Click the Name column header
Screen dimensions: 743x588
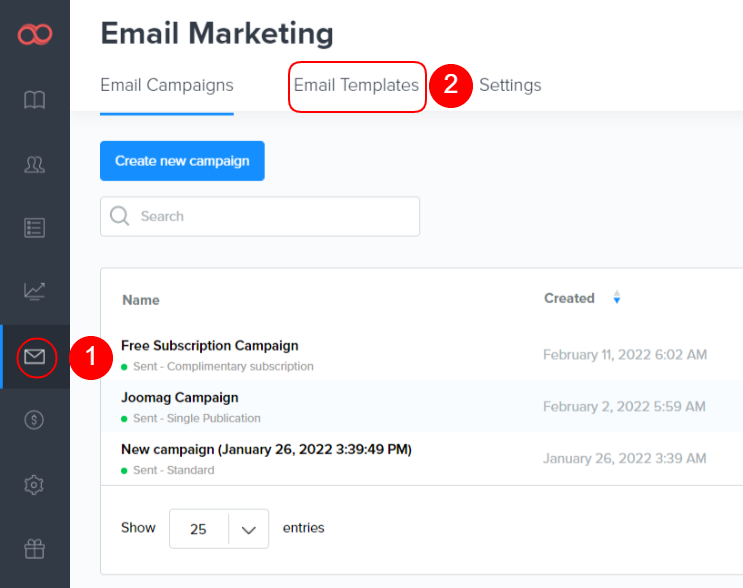point(141,300)
